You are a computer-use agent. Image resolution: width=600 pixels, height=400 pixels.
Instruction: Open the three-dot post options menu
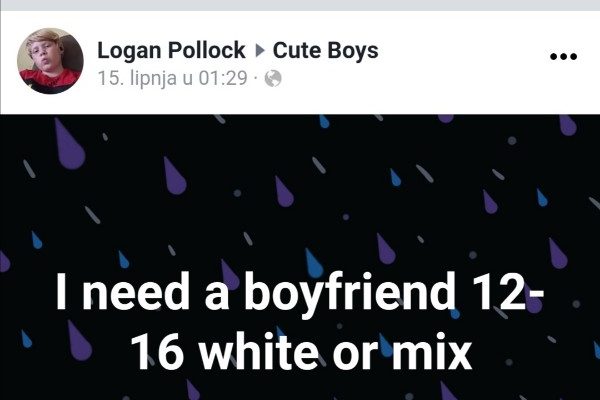tap(563, 57)
